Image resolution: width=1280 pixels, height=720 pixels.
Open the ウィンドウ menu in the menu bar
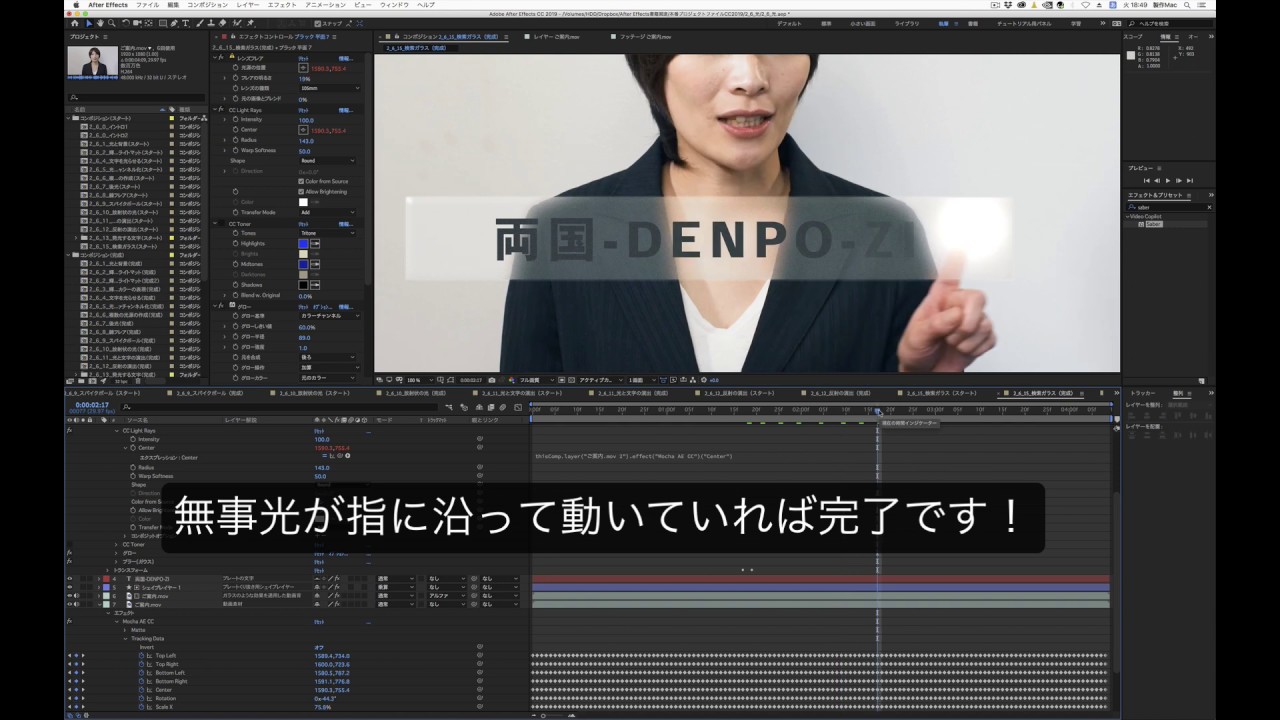click(x=394, y=5)
